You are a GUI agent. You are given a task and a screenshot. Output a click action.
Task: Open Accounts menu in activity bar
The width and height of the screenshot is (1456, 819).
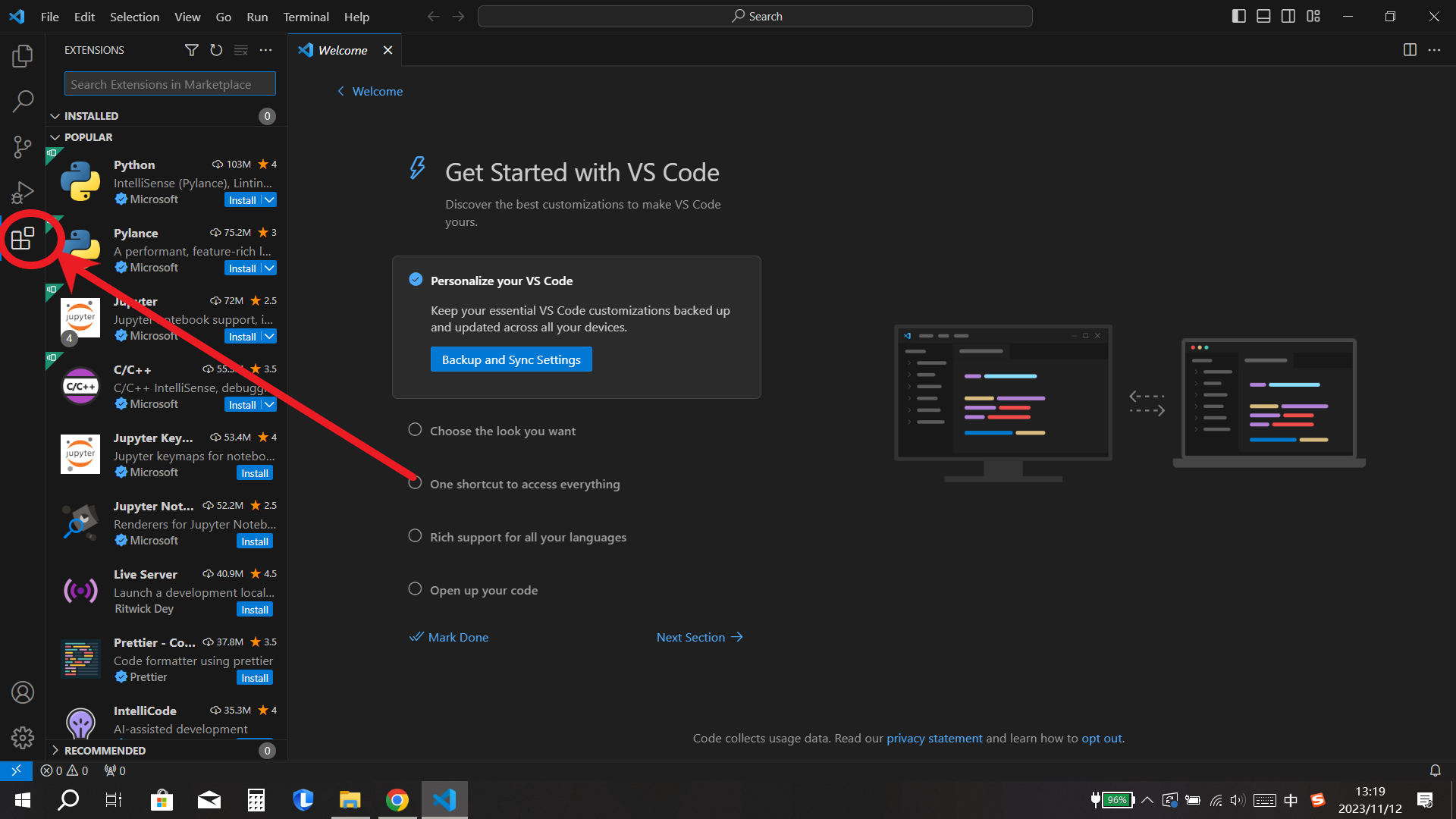pos(23,692)
